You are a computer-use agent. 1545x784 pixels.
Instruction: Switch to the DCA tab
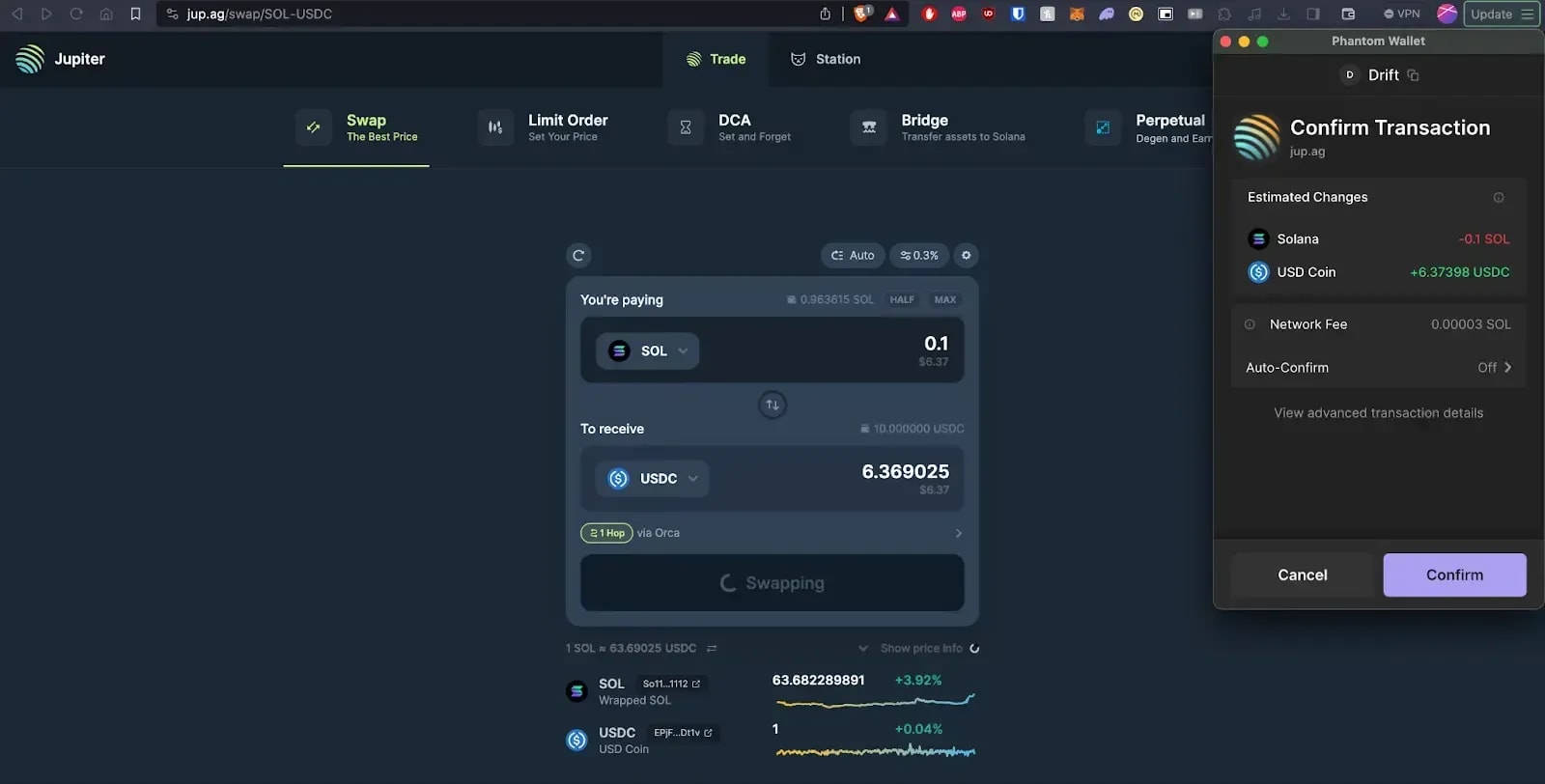click(729, 127)
